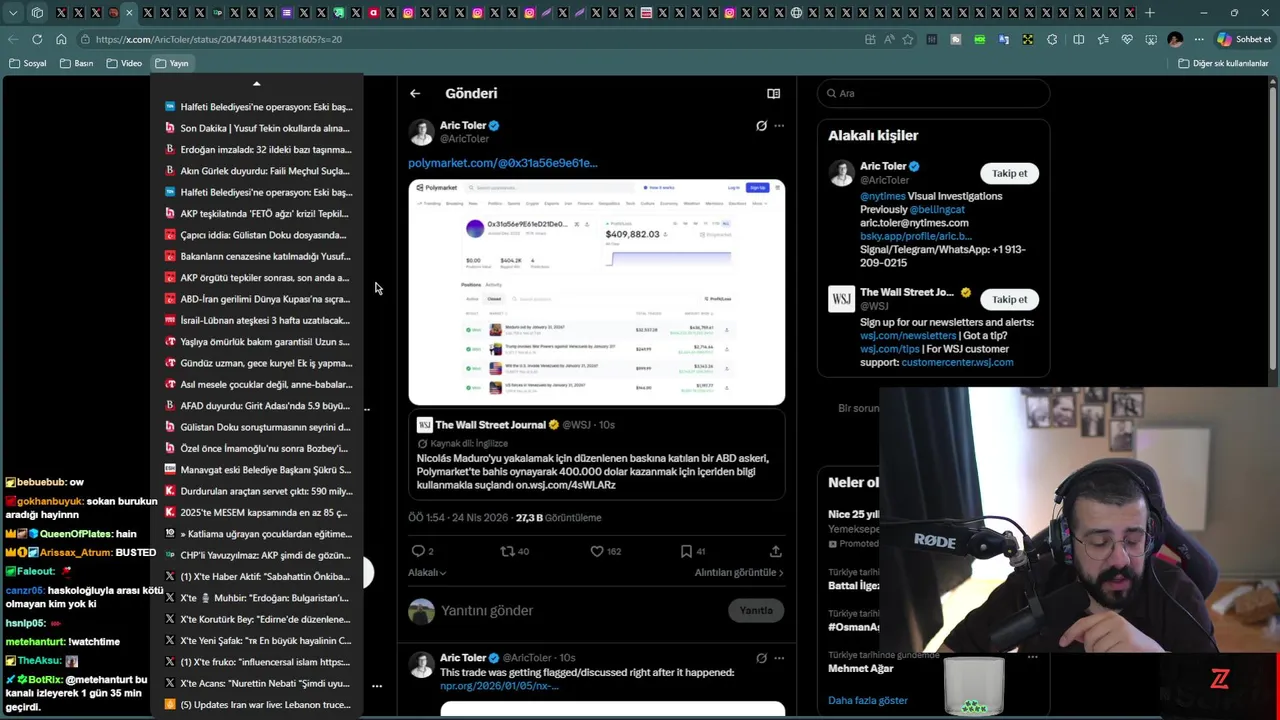
Task: Follow The Wall Street Journal Takip et
Action: [1009, 299]
